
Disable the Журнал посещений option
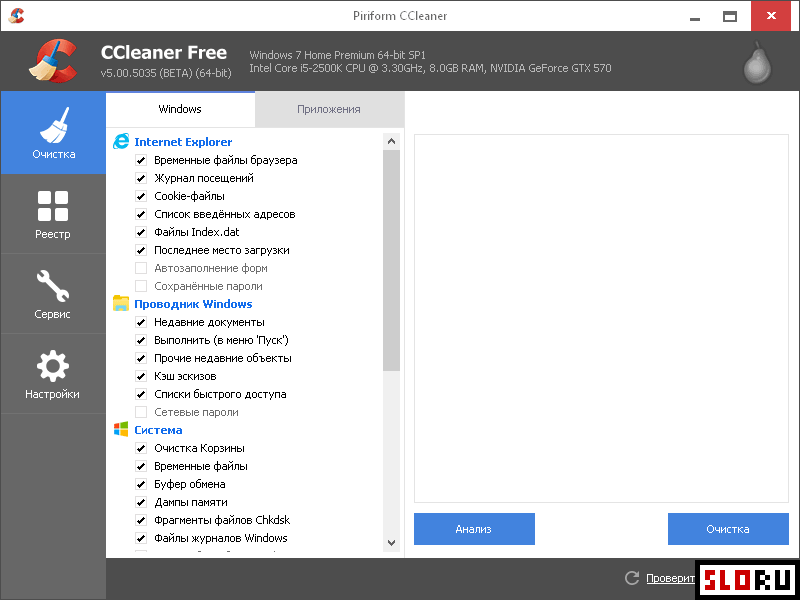[140, 178]
